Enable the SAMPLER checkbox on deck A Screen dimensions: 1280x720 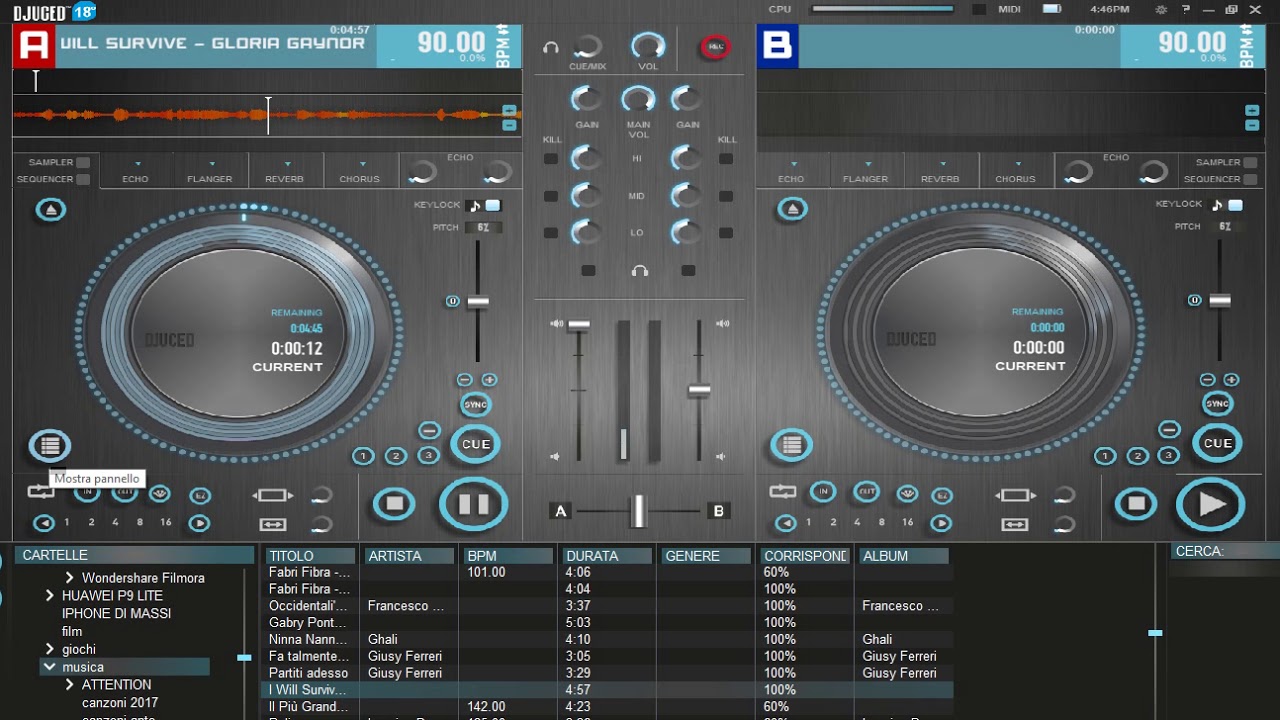(83, 162)
